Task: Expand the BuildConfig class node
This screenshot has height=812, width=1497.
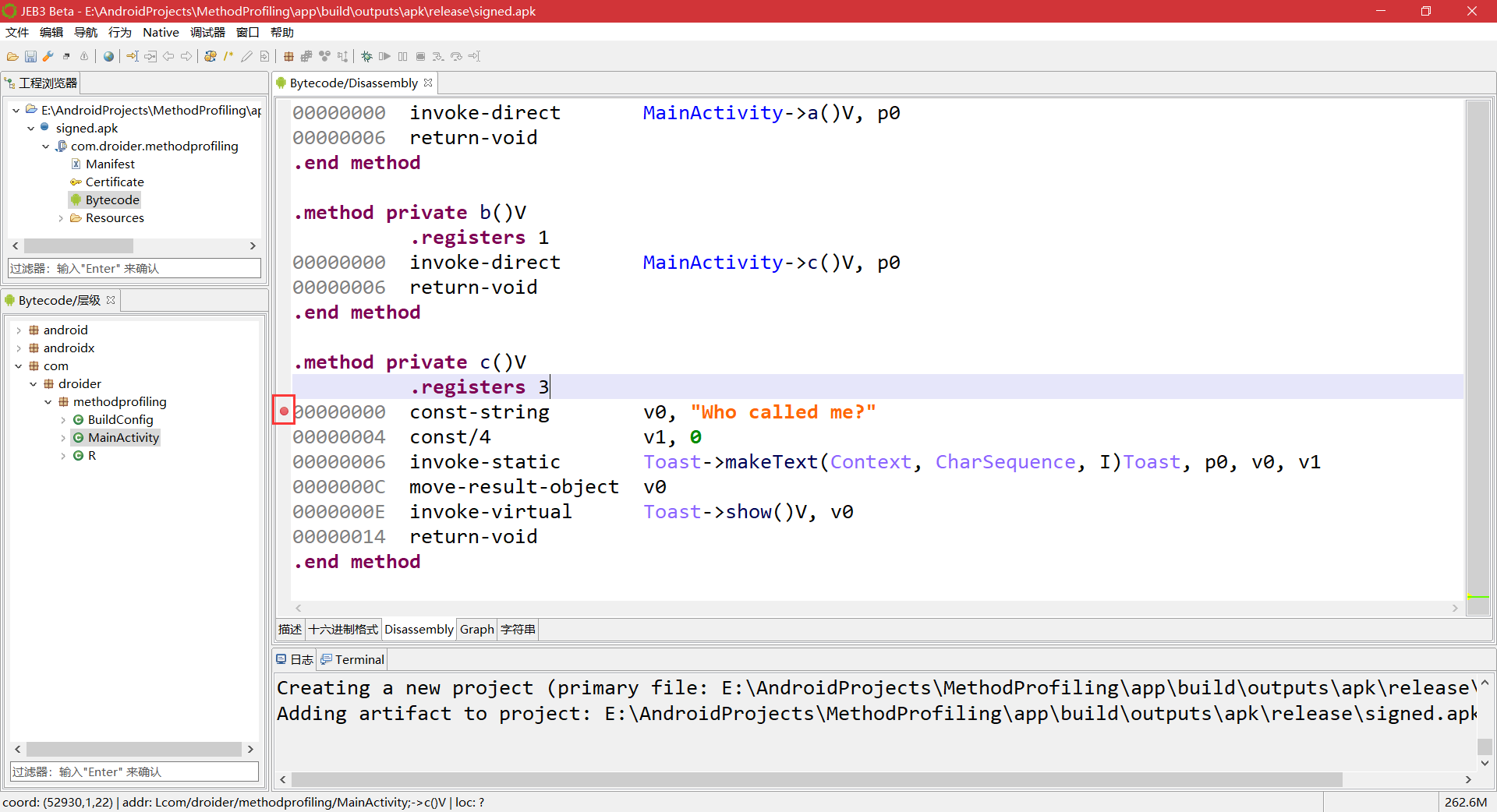Action: [x=63, y=420]
